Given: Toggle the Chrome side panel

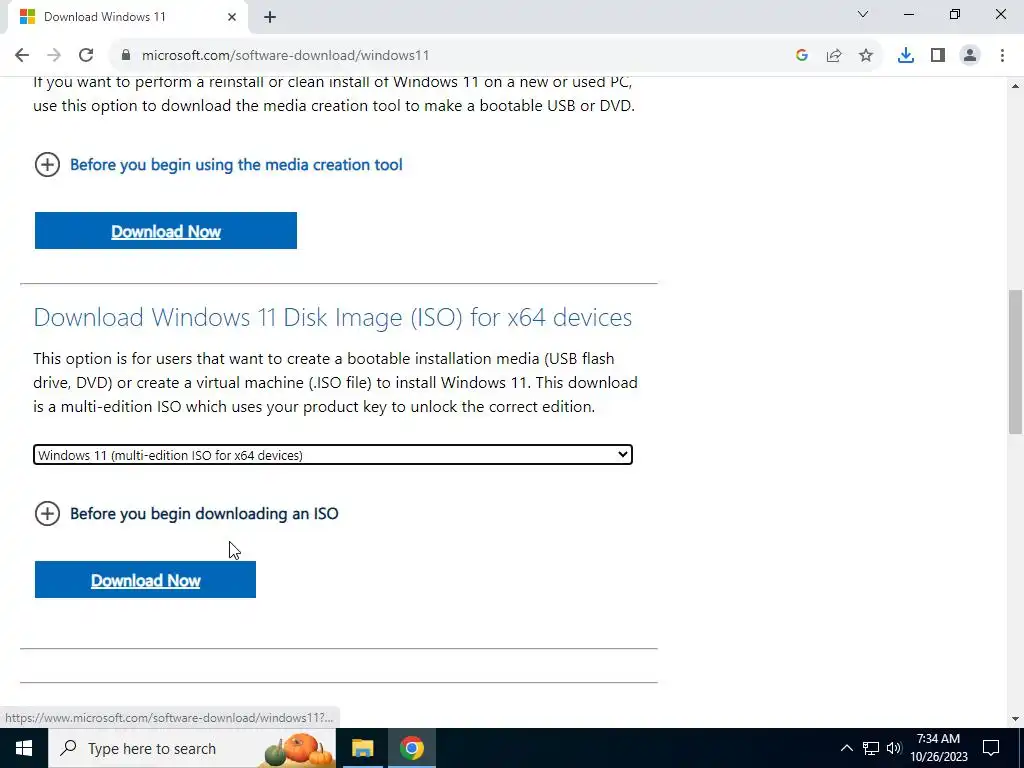Looking at the screenshot, I should pyautogui.click(x=938, y=56).
